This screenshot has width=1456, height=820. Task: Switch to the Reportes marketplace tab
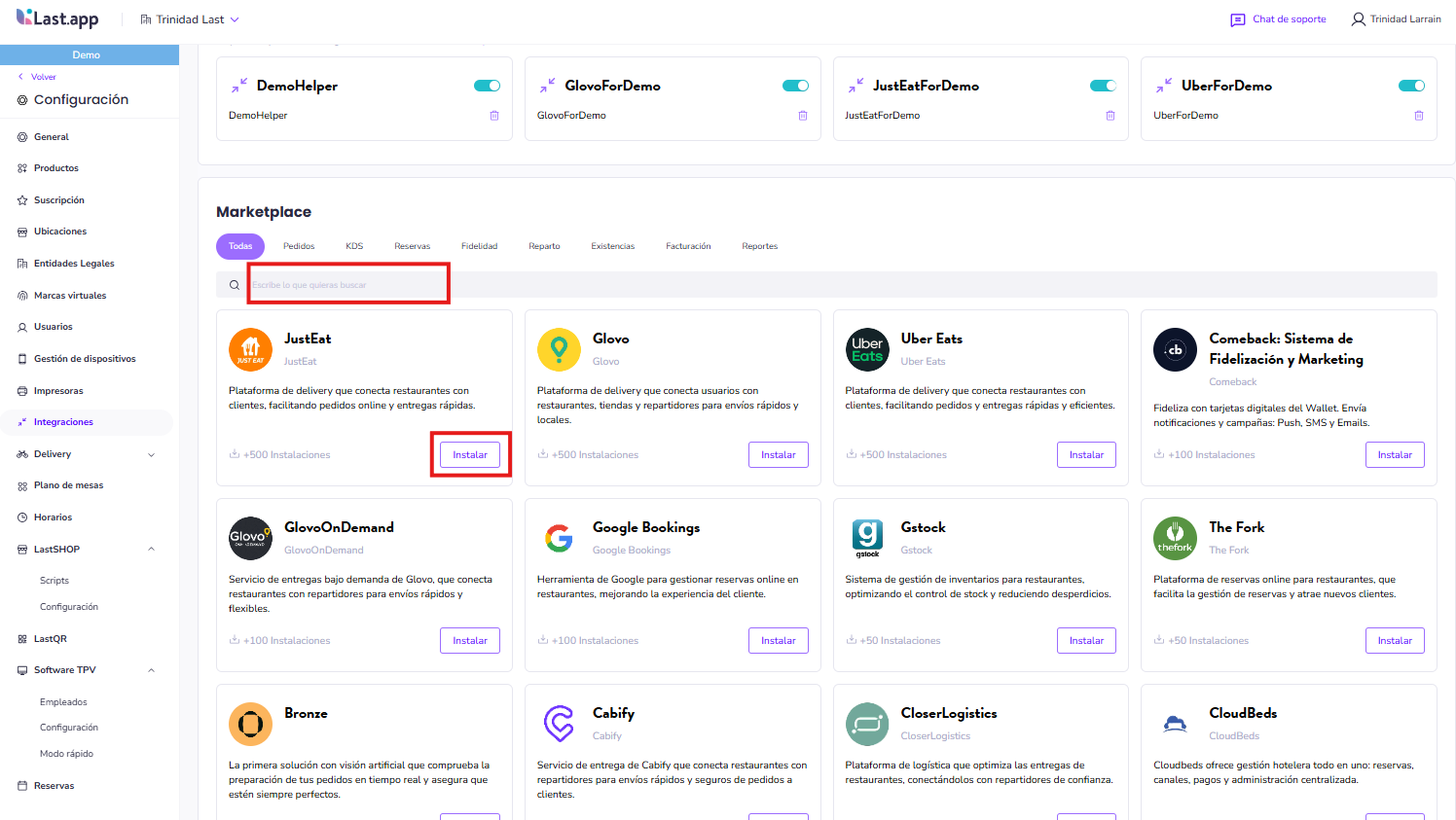pyautogui.click(x=760, y=246)
